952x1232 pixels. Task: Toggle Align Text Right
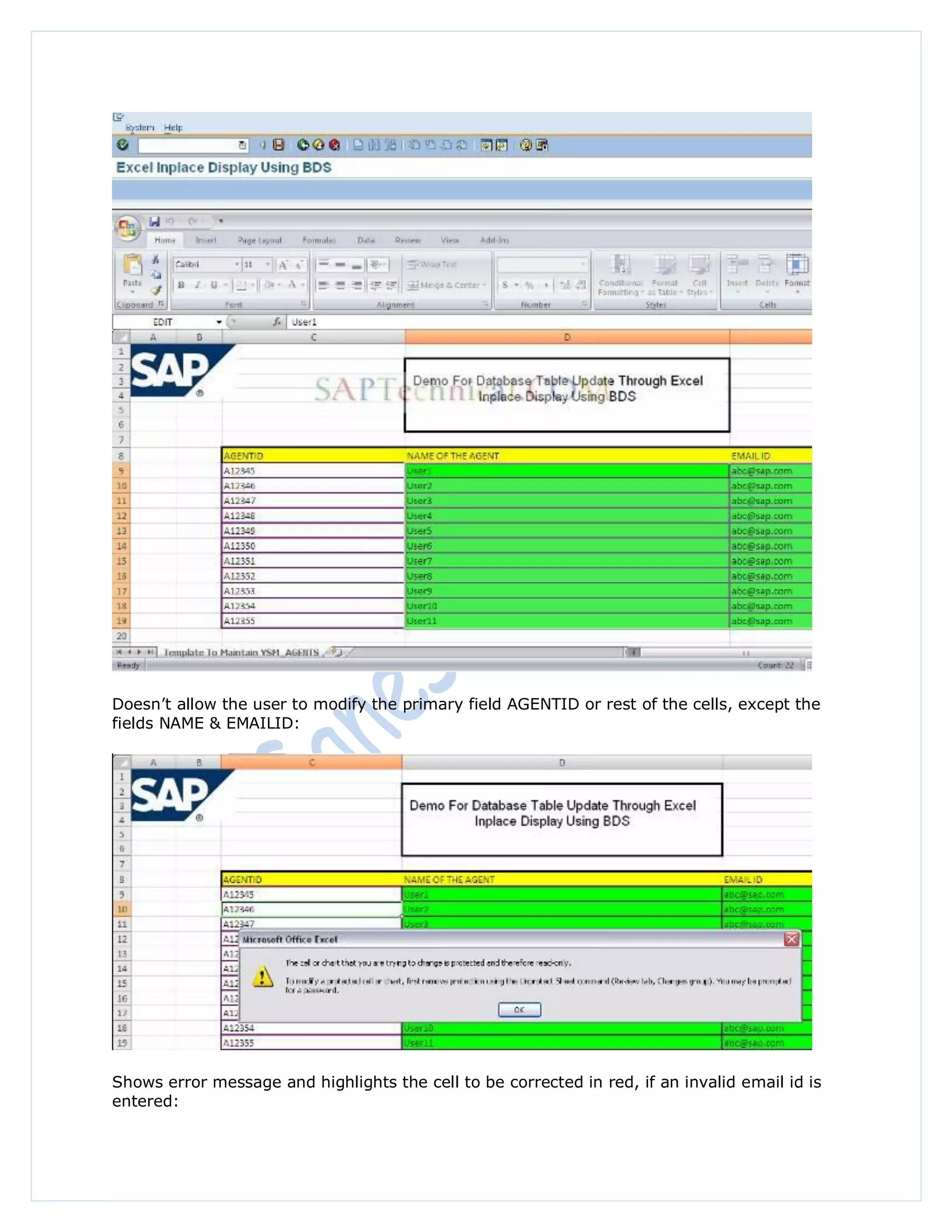pyautogui.click(x=357, y=285)
